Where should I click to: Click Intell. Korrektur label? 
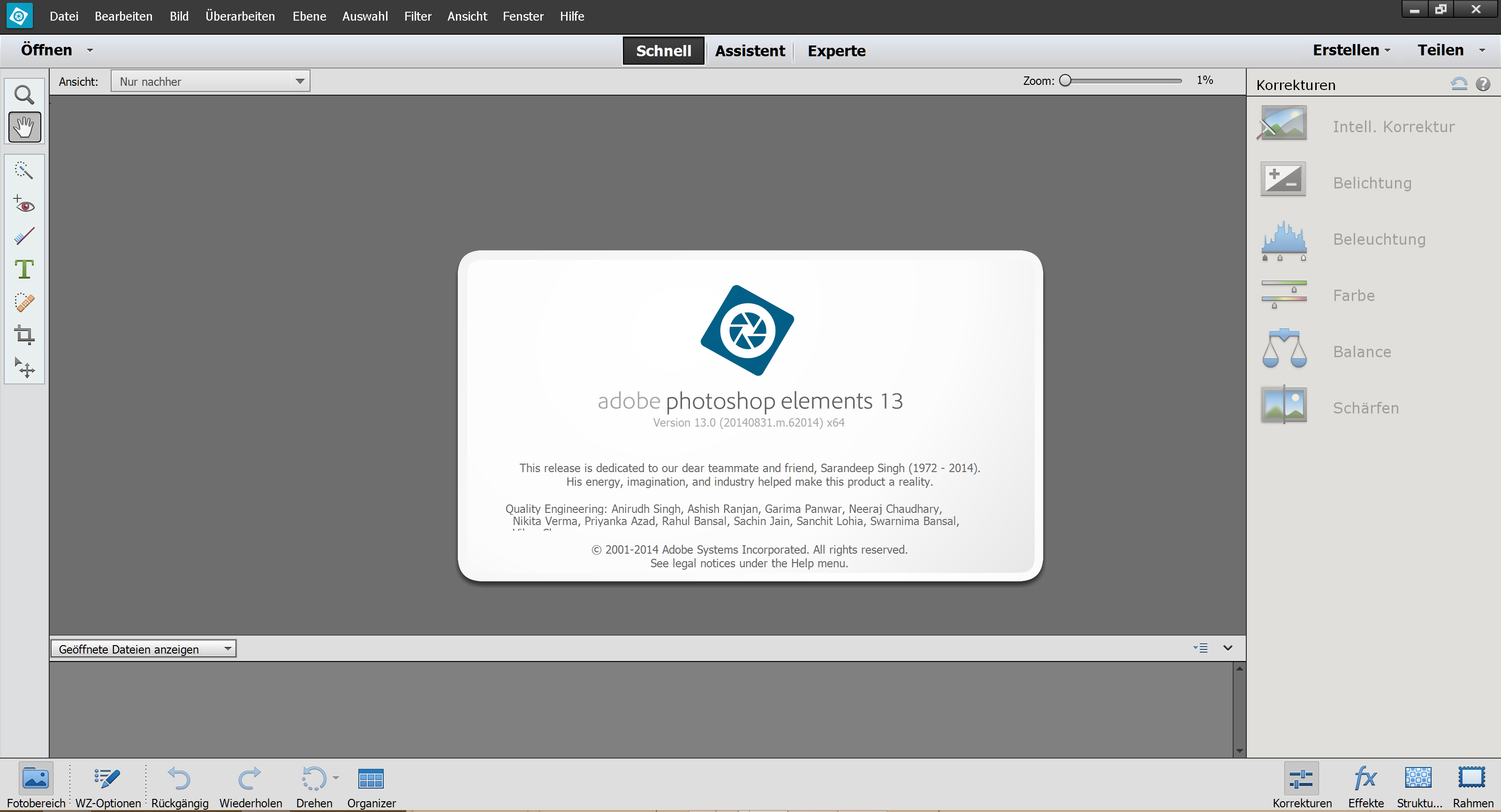pos(1394,127)
